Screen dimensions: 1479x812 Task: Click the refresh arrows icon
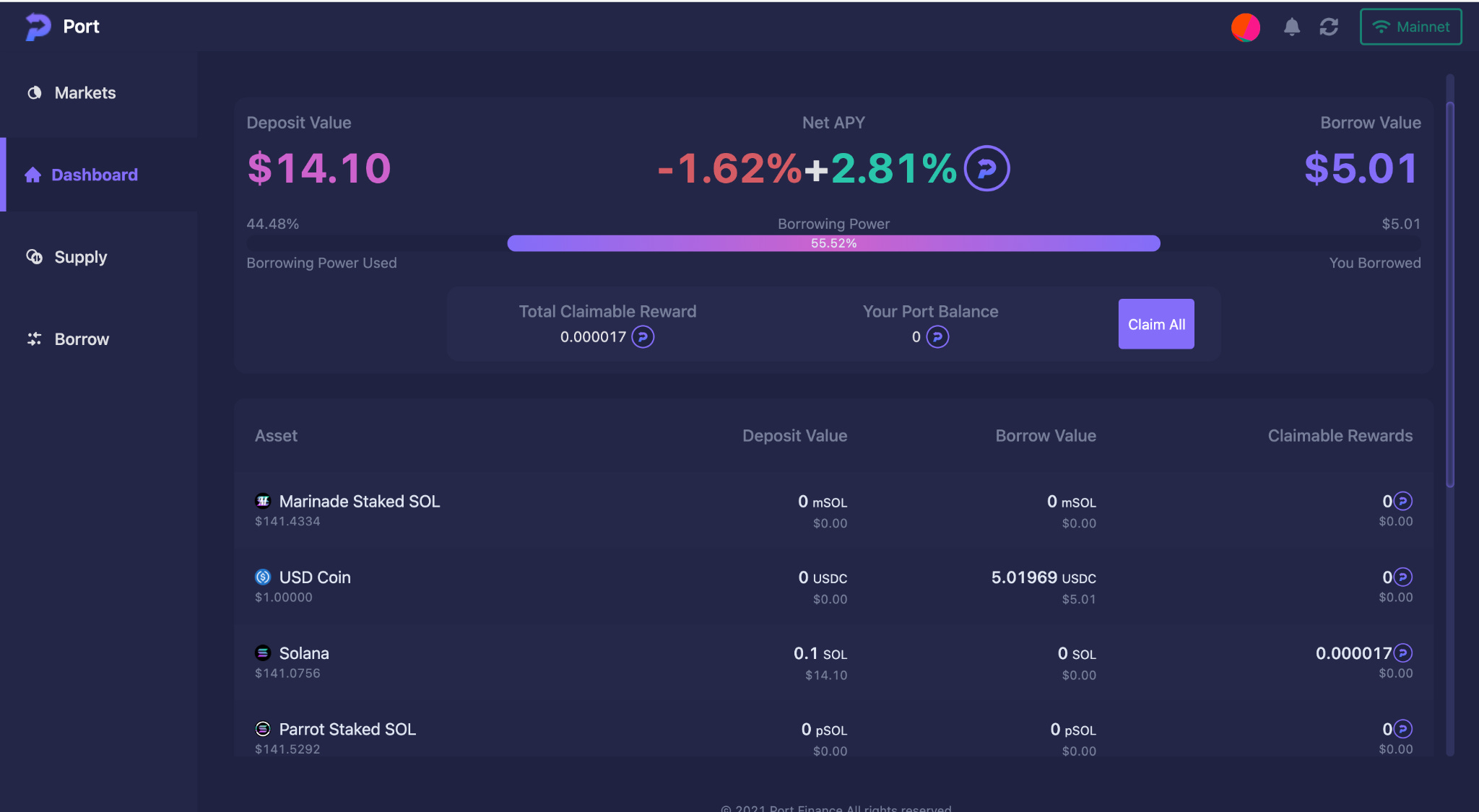1329,27
